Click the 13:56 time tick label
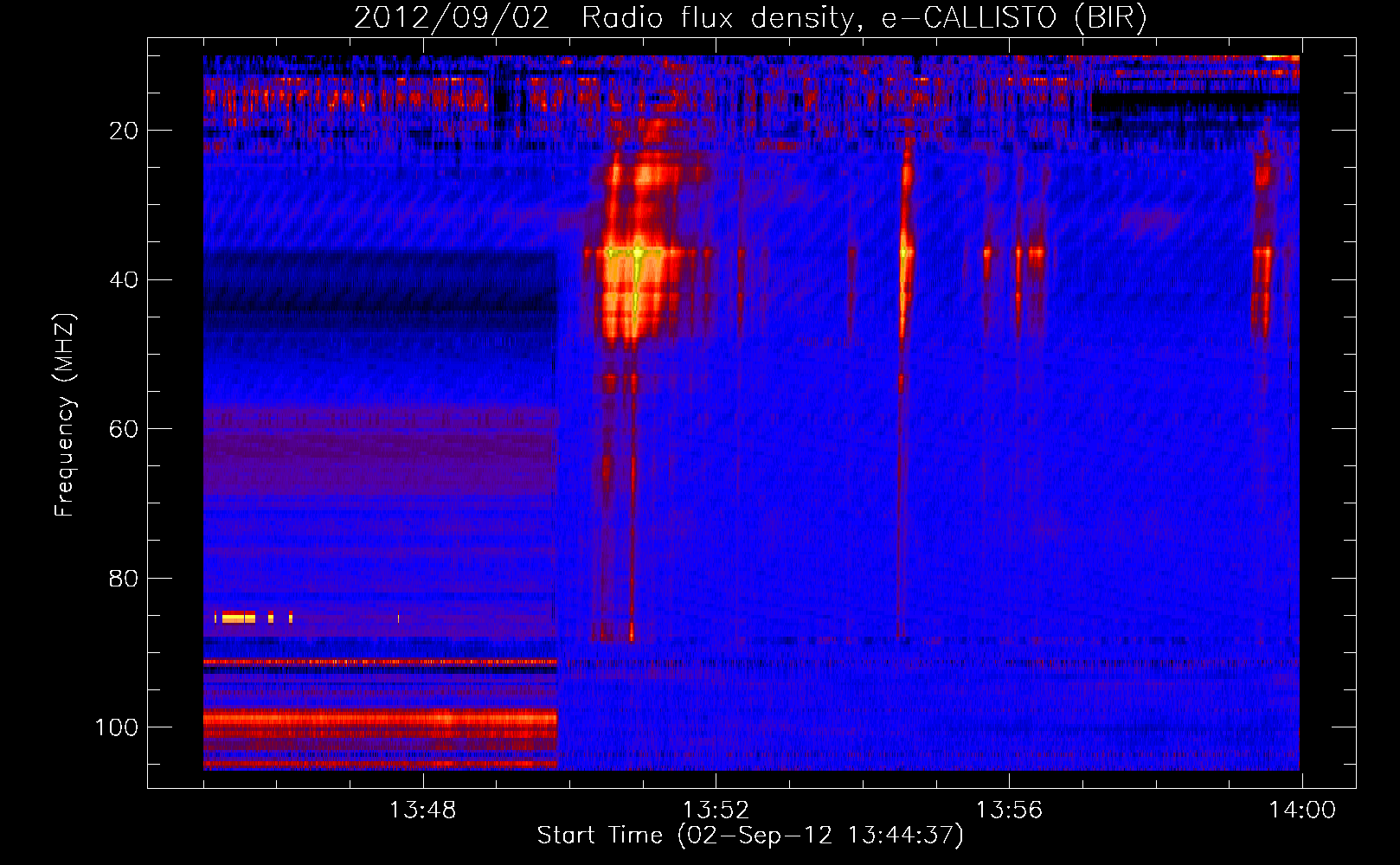The height and width of the screenshot is (865, 1400). click(x=1010, y=811)
